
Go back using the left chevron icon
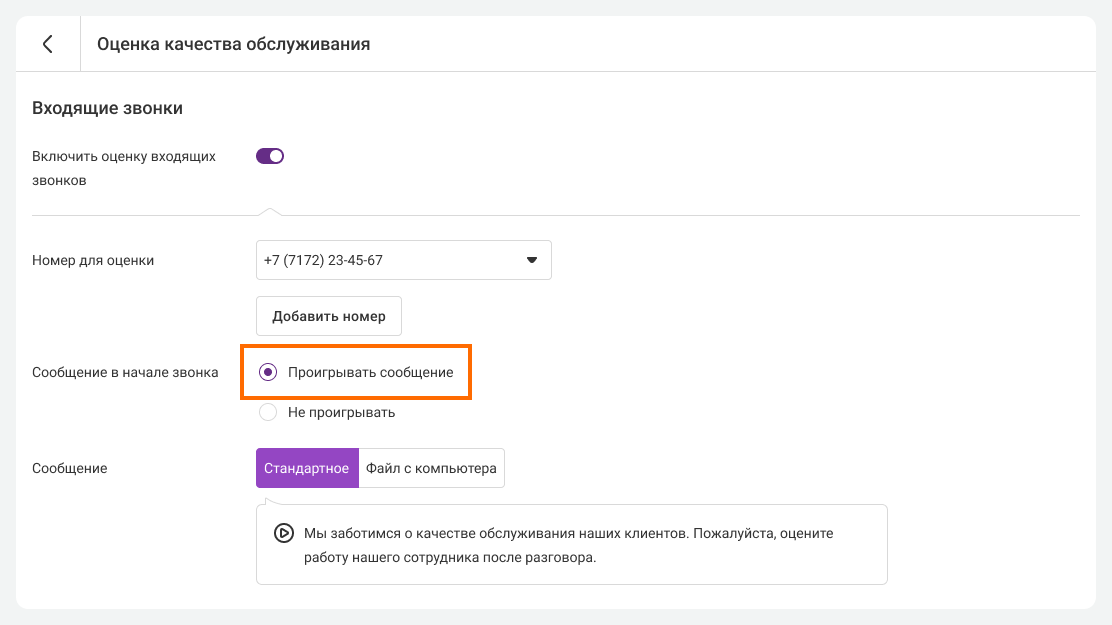[x=47, y=44]
